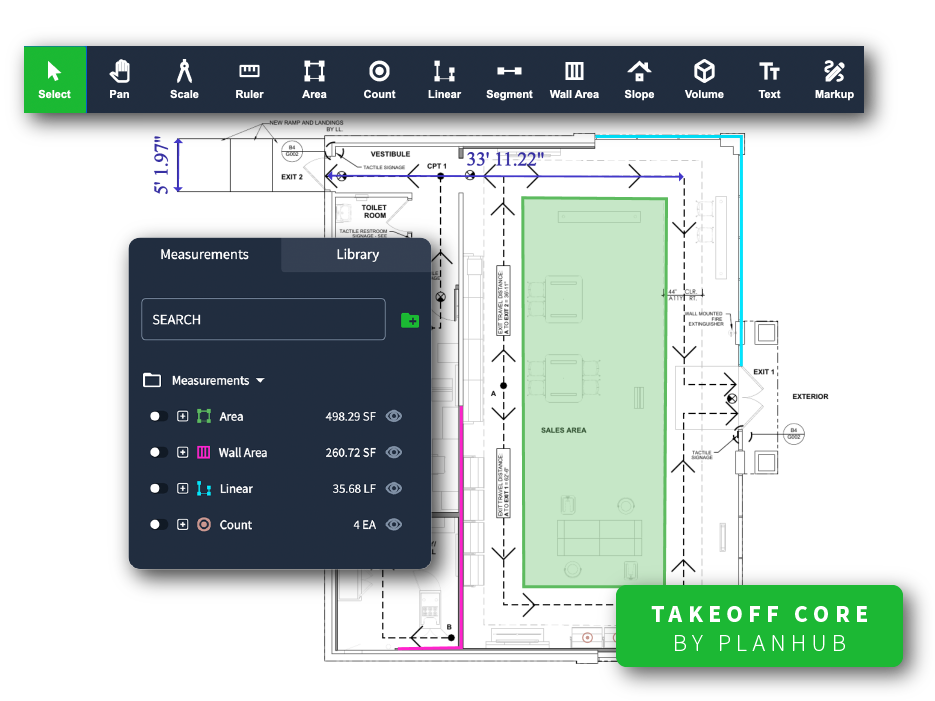Pick the Segment tool
The width and height of the screenshot is (935, 701).
coord(509,79)
